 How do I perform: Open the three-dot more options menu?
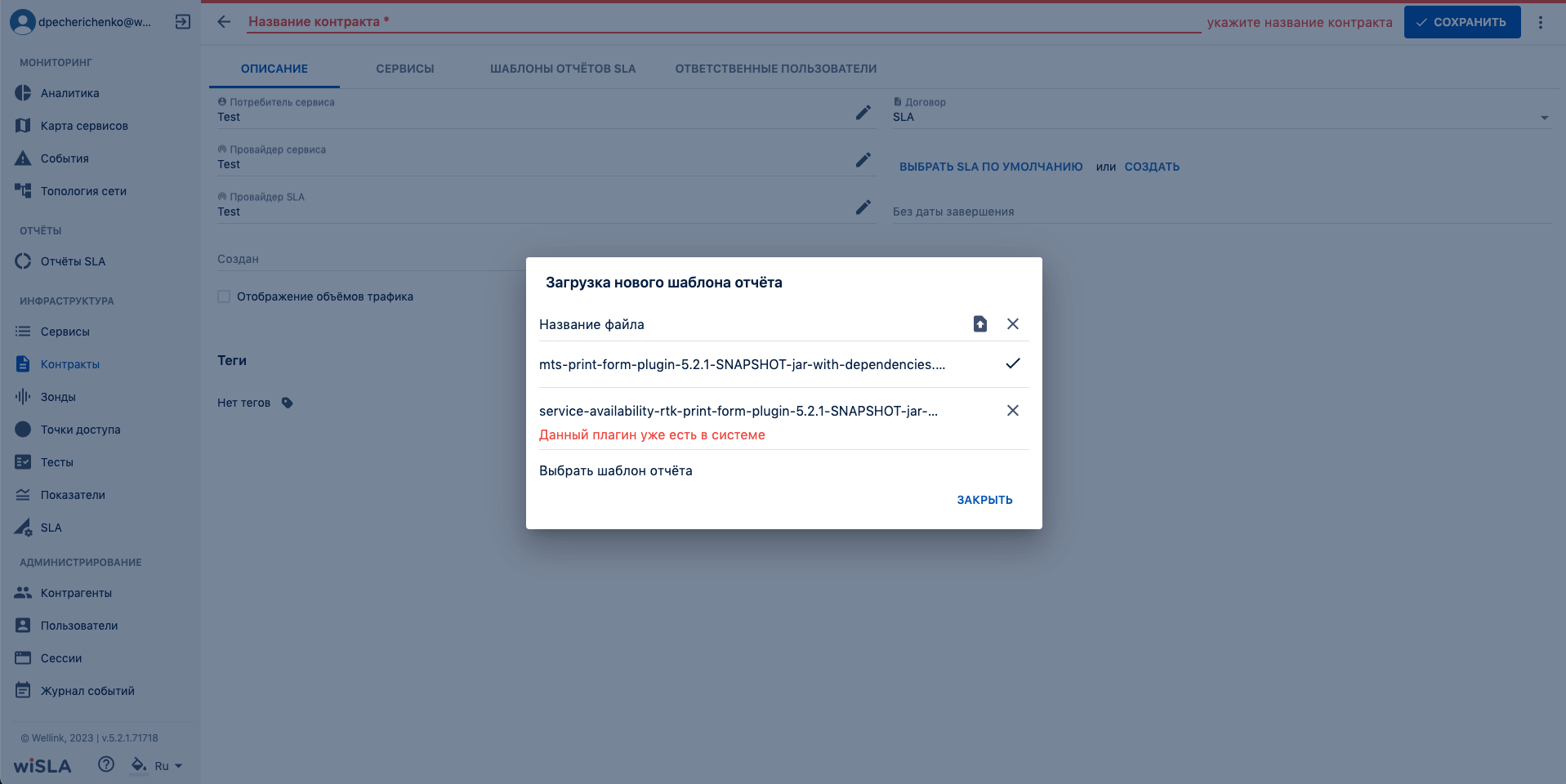1541,22
